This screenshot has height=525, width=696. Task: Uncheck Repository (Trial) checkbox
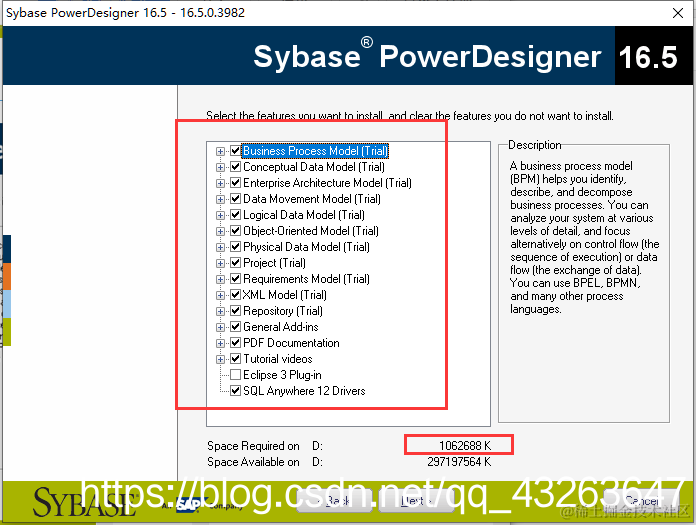(236, 310)
